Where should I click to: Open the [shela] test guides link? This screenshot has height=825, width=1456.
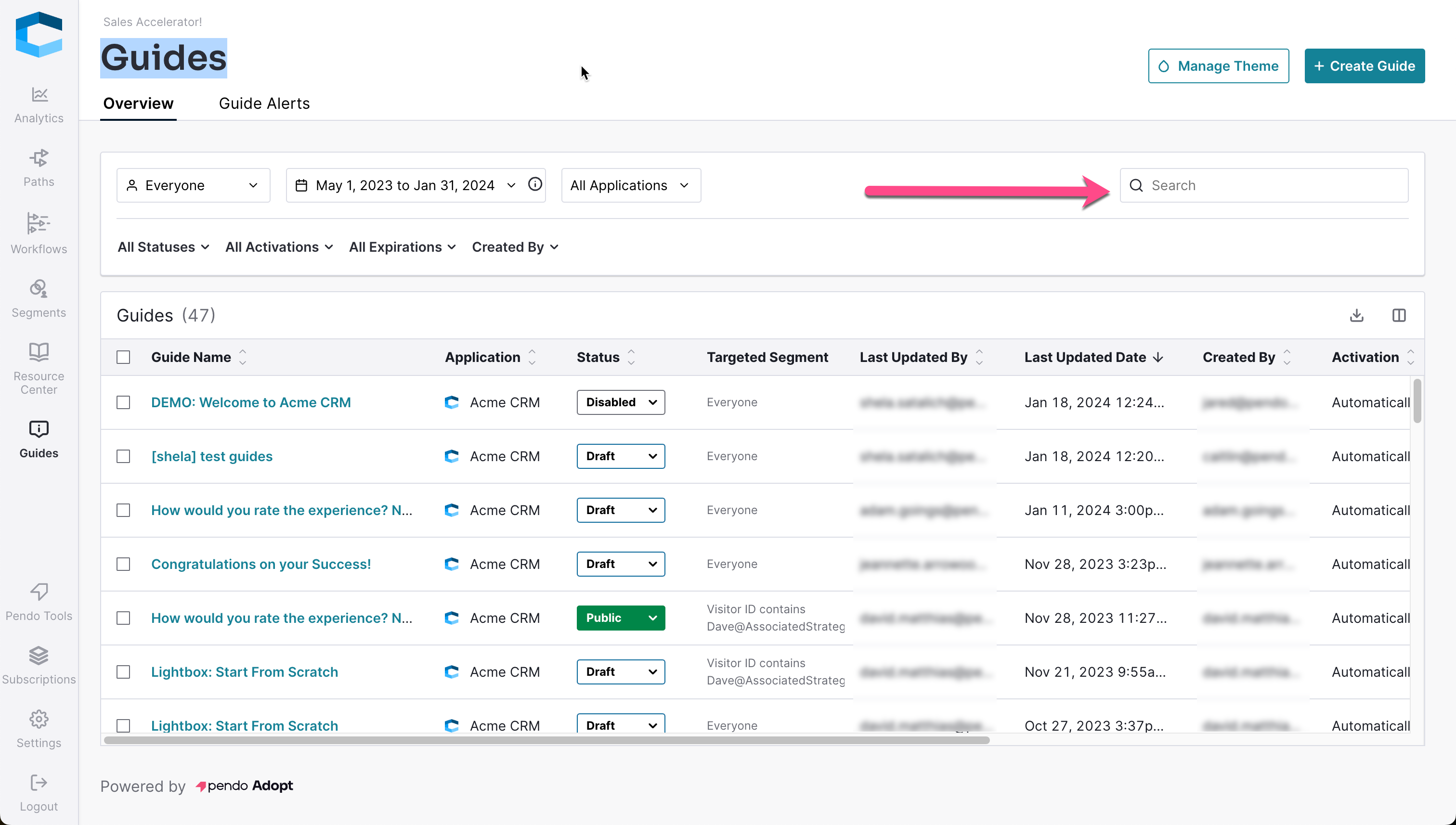tap(212, 456)
